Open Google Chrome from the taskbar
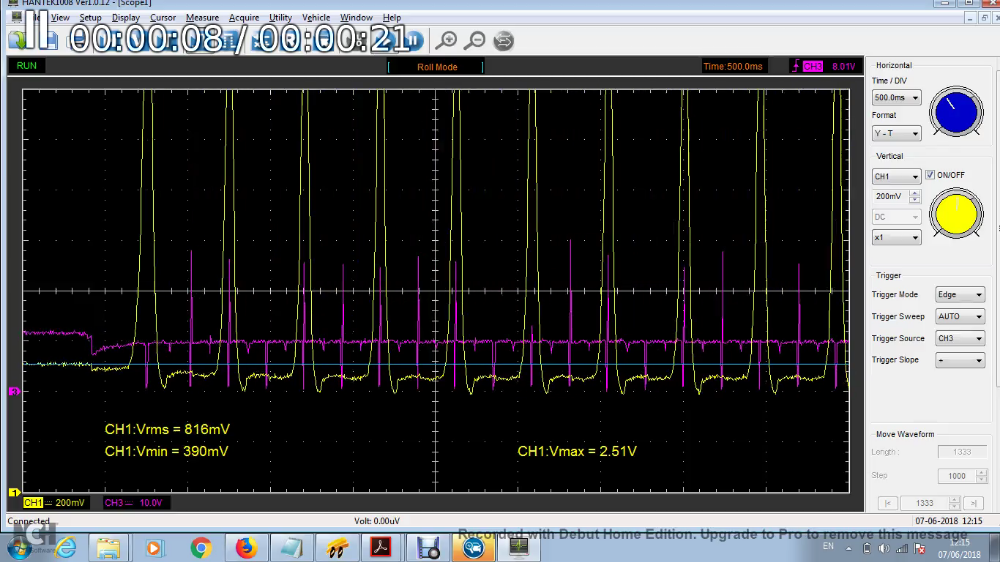Viewport: 1000px width, 562px height. (x=201, y=547)
